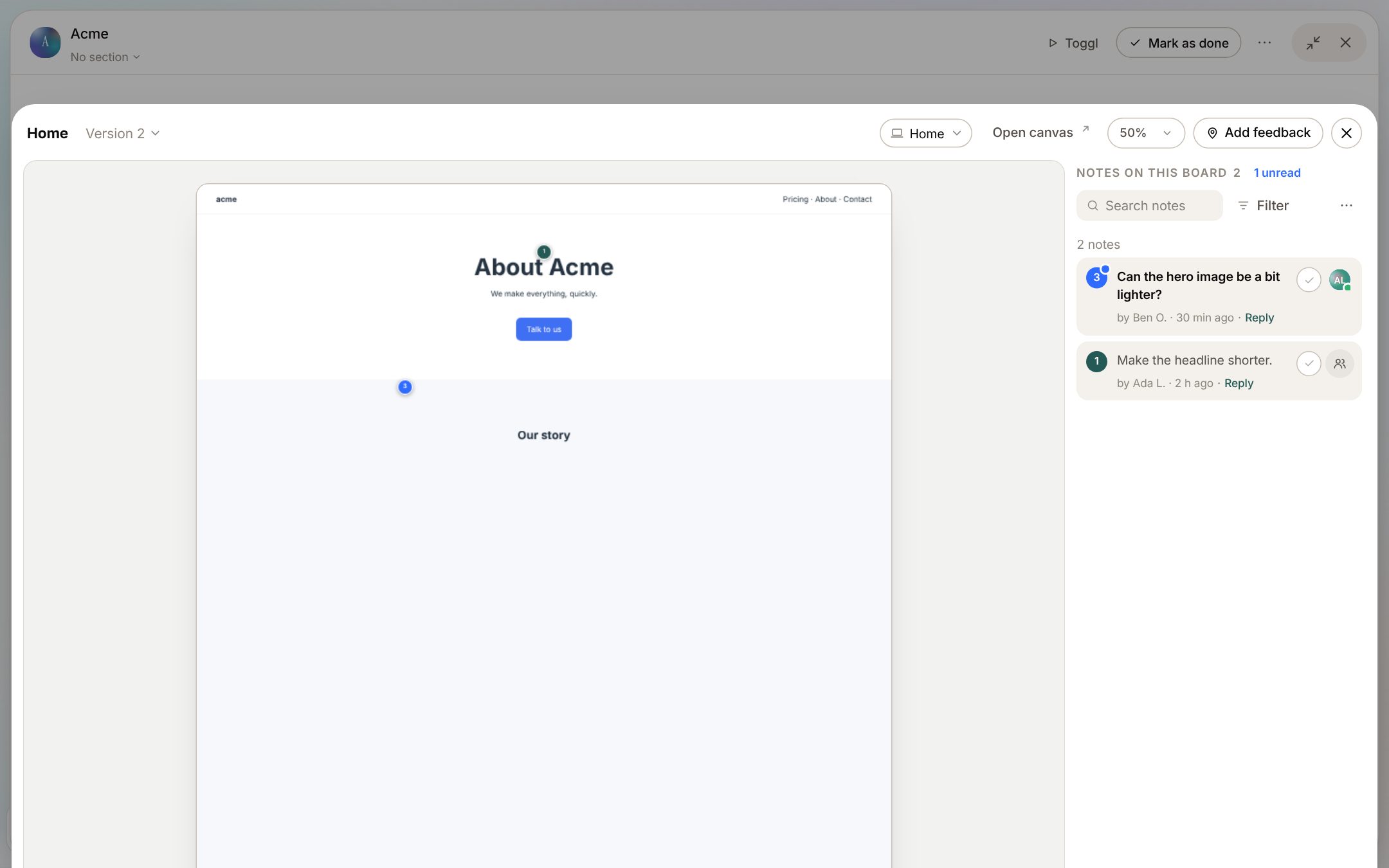The height and width of the screenshot is (868, 1389).
Task: Click 'Pricing · About · Contact' nav in preview
Action: pos(827,199)
